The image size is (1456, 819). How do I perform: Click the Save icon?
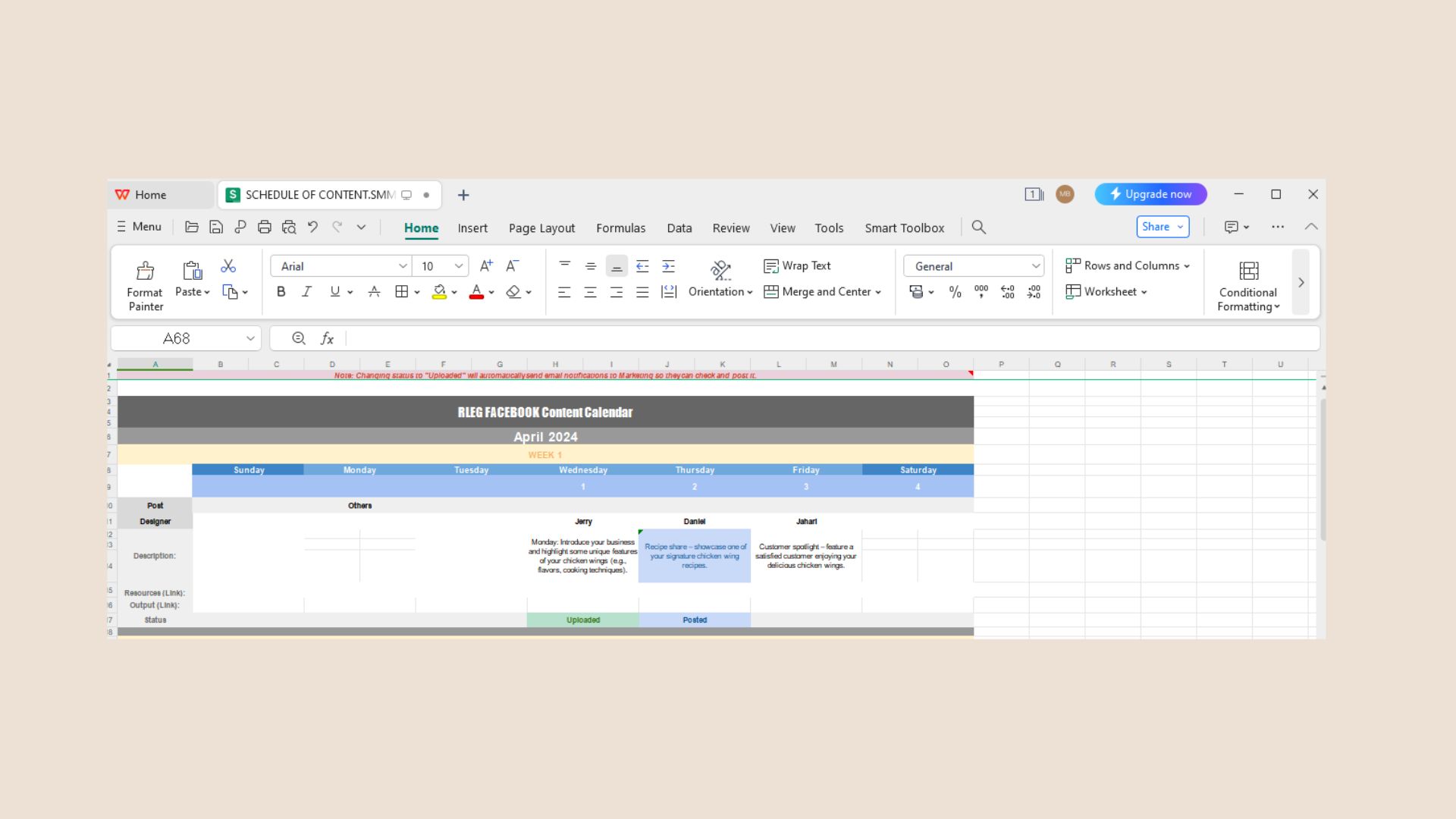point(216,227)
